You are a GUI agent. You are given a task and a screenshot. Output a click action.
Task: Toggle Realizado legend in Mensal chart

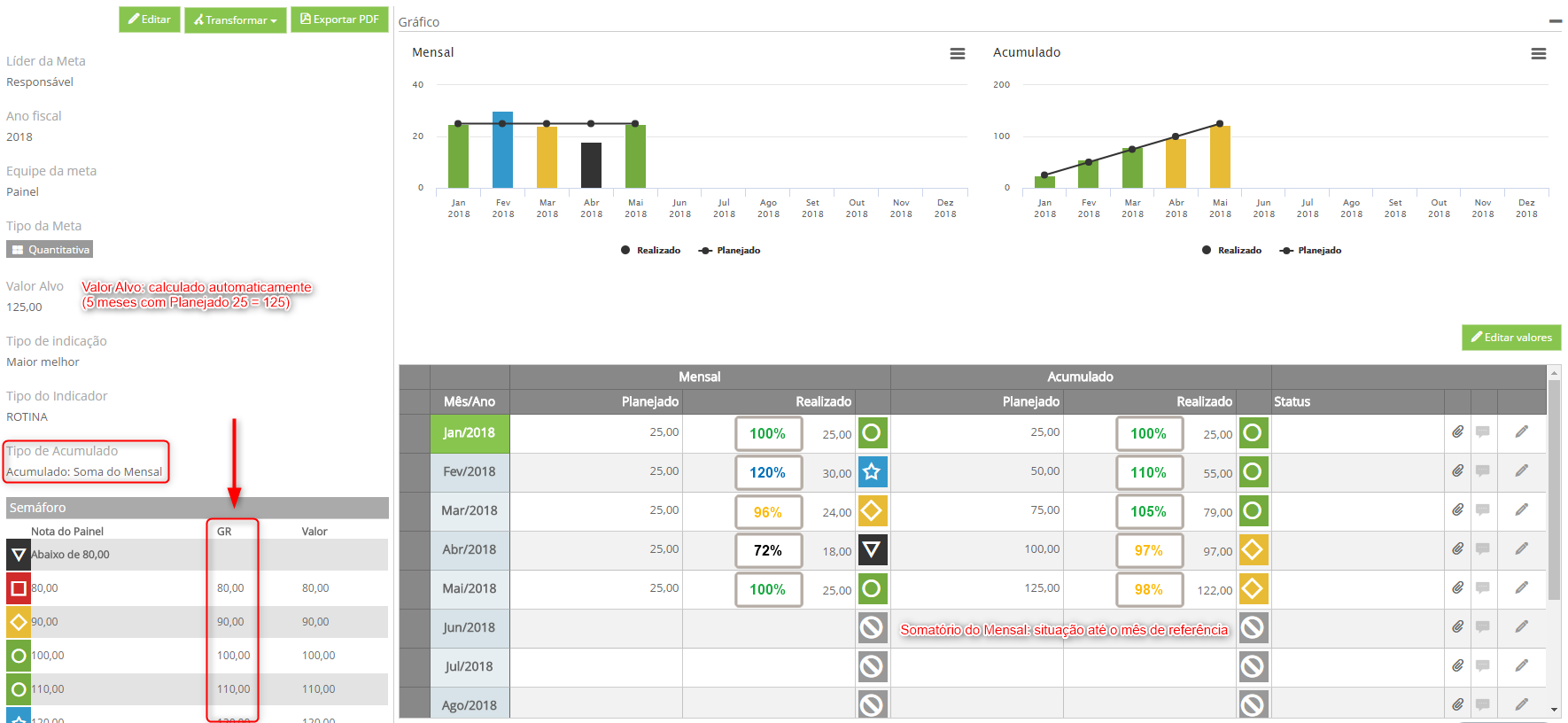[651, 251]
